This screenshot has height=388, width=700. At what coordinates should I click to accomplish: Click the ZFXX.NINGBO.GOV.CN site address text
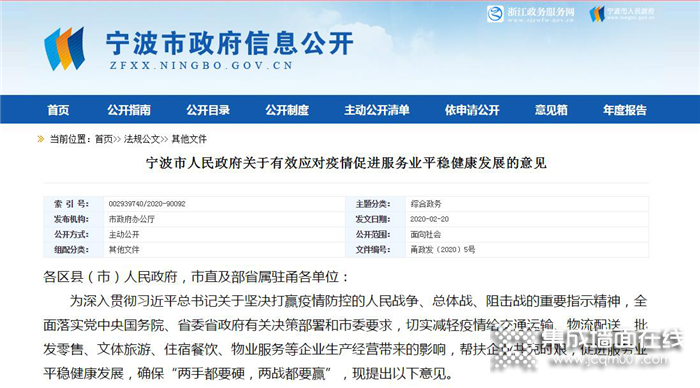pyautogui.click(x=201, y=66)
